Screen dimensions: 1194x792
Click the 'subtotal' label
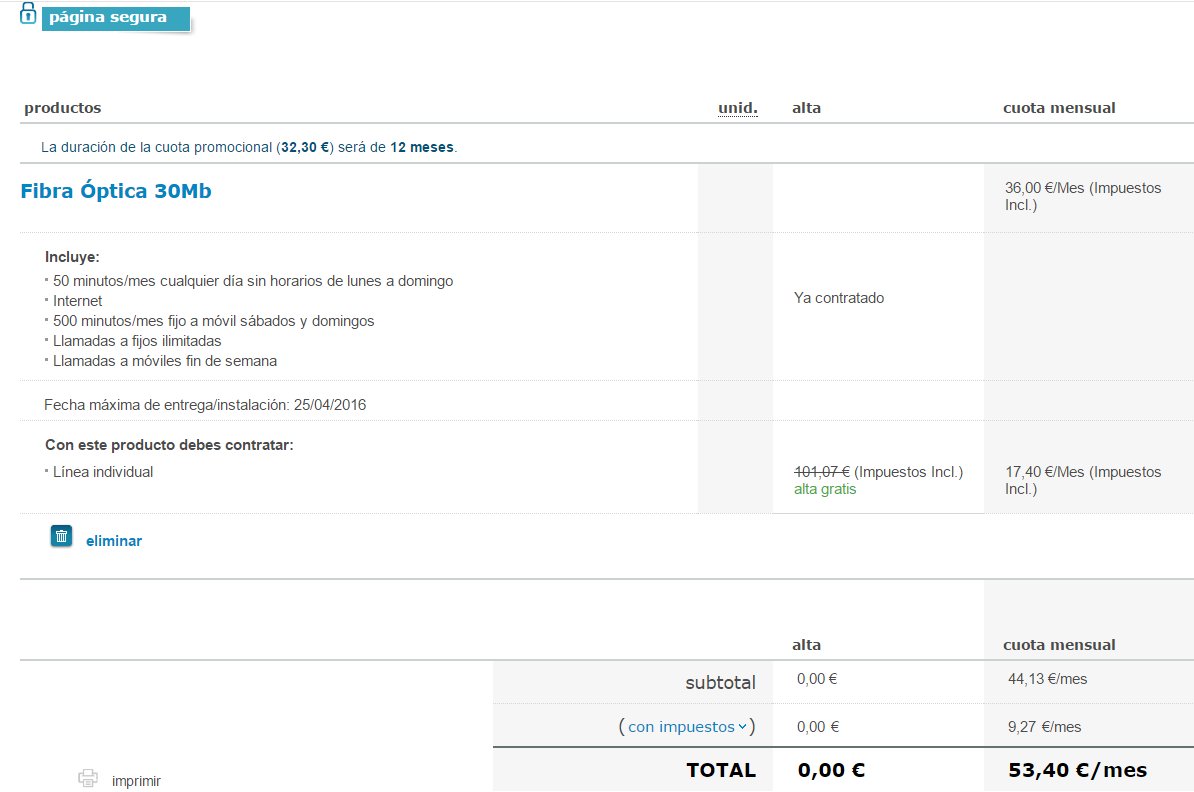click(x=720, y=682)
